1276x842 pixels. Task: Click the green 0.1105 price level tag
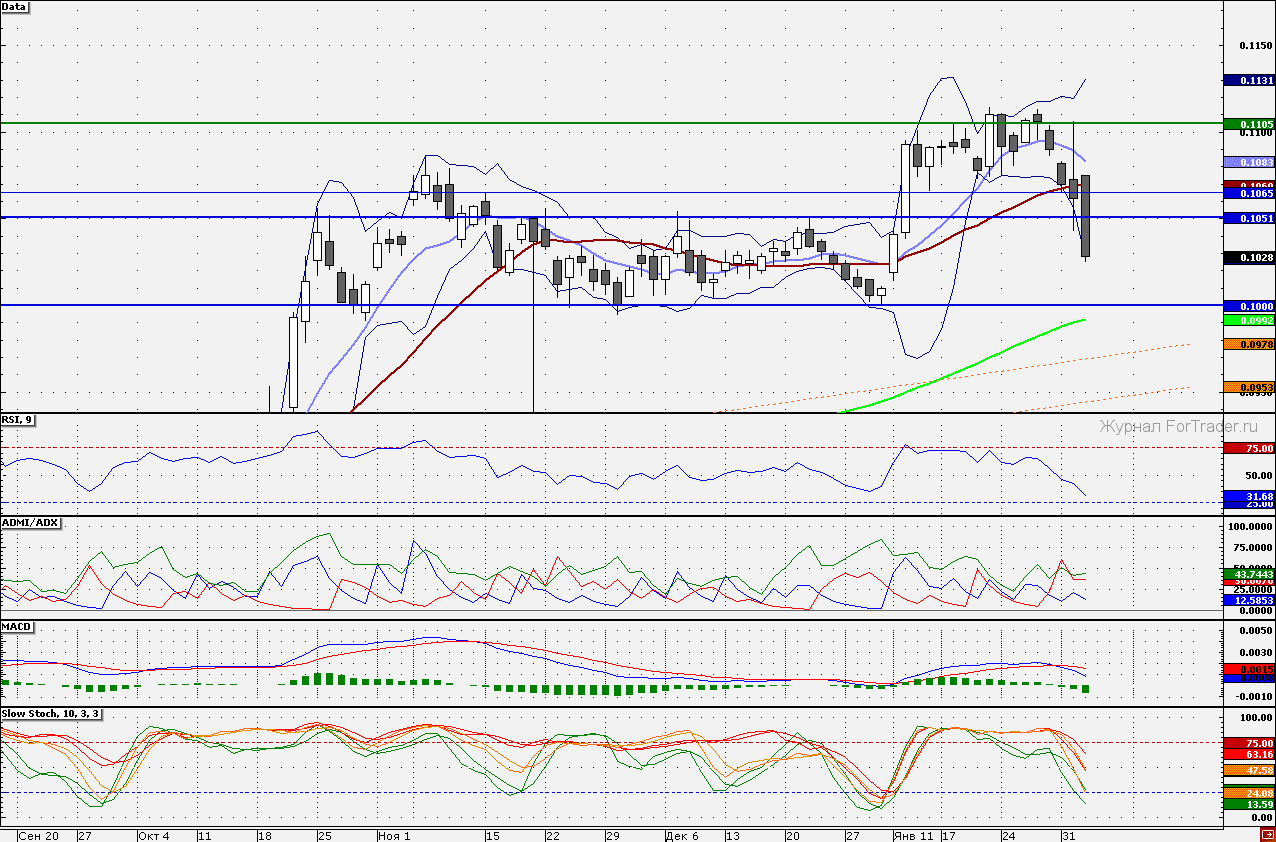coord(1249,124)
